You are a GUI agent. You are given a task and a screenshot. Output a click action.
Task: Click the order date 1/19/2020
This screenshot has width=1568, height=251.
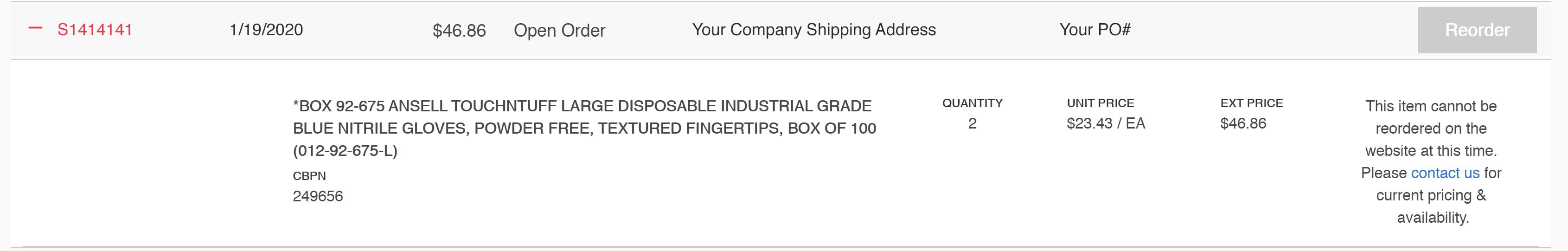266,30
